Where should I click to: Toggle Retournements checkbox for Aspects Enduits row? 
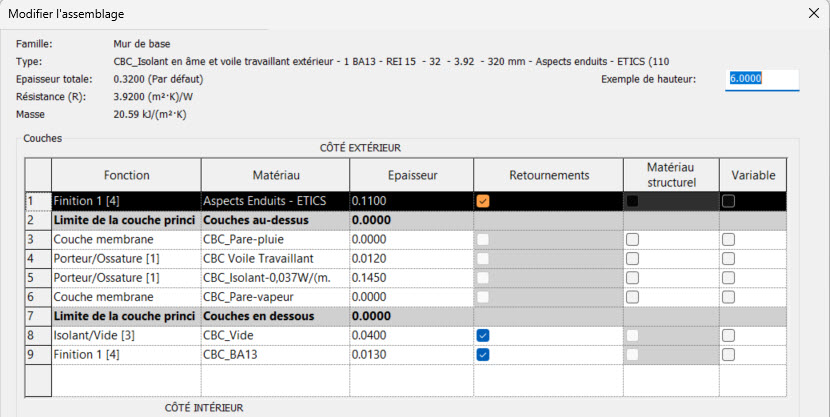click(x=484, y=201)
